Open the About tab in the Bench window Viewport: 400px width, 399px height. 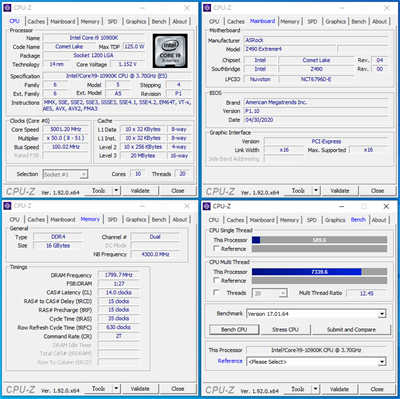coord(379,220)
